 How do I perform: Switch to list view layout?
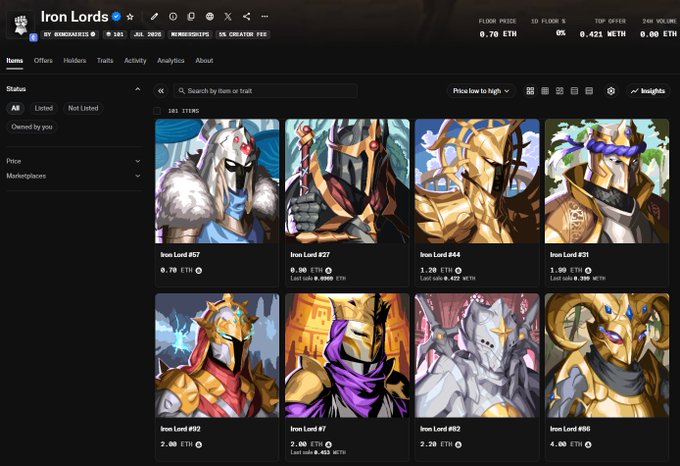[x=574, y=91]
